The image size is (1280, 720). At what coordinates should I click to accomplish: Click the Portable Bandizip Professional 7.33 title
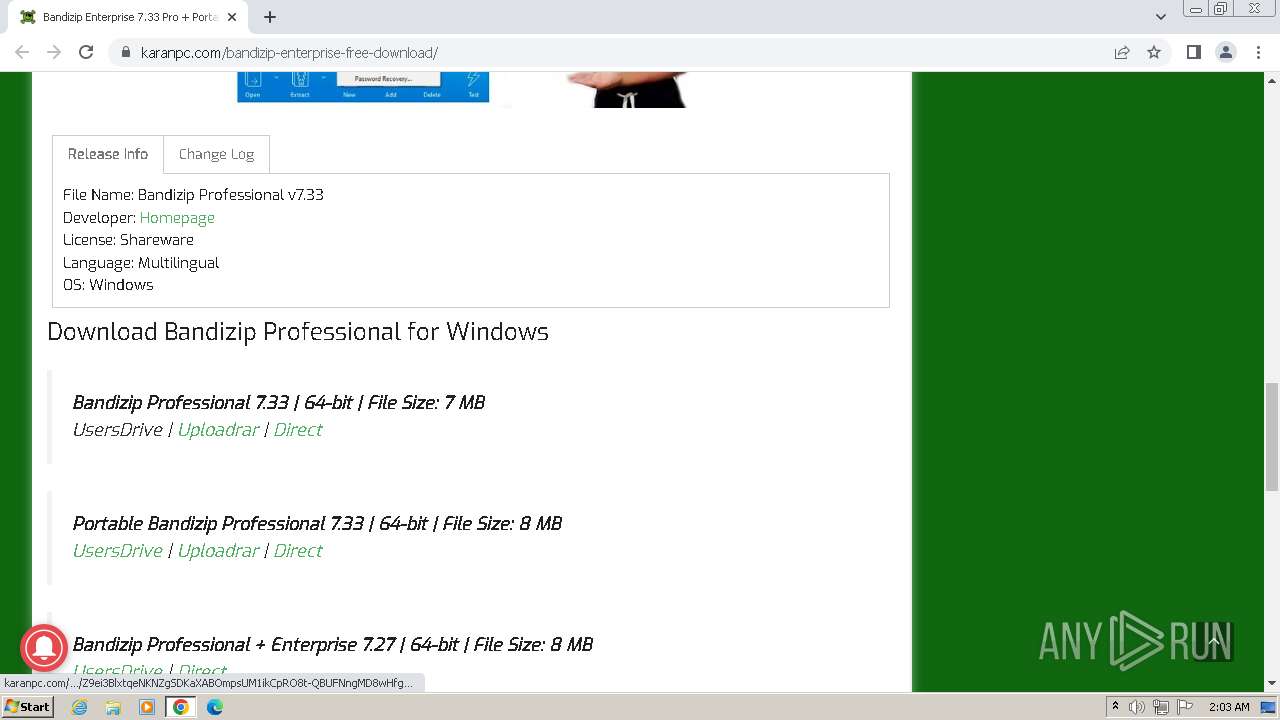point(317,524)
